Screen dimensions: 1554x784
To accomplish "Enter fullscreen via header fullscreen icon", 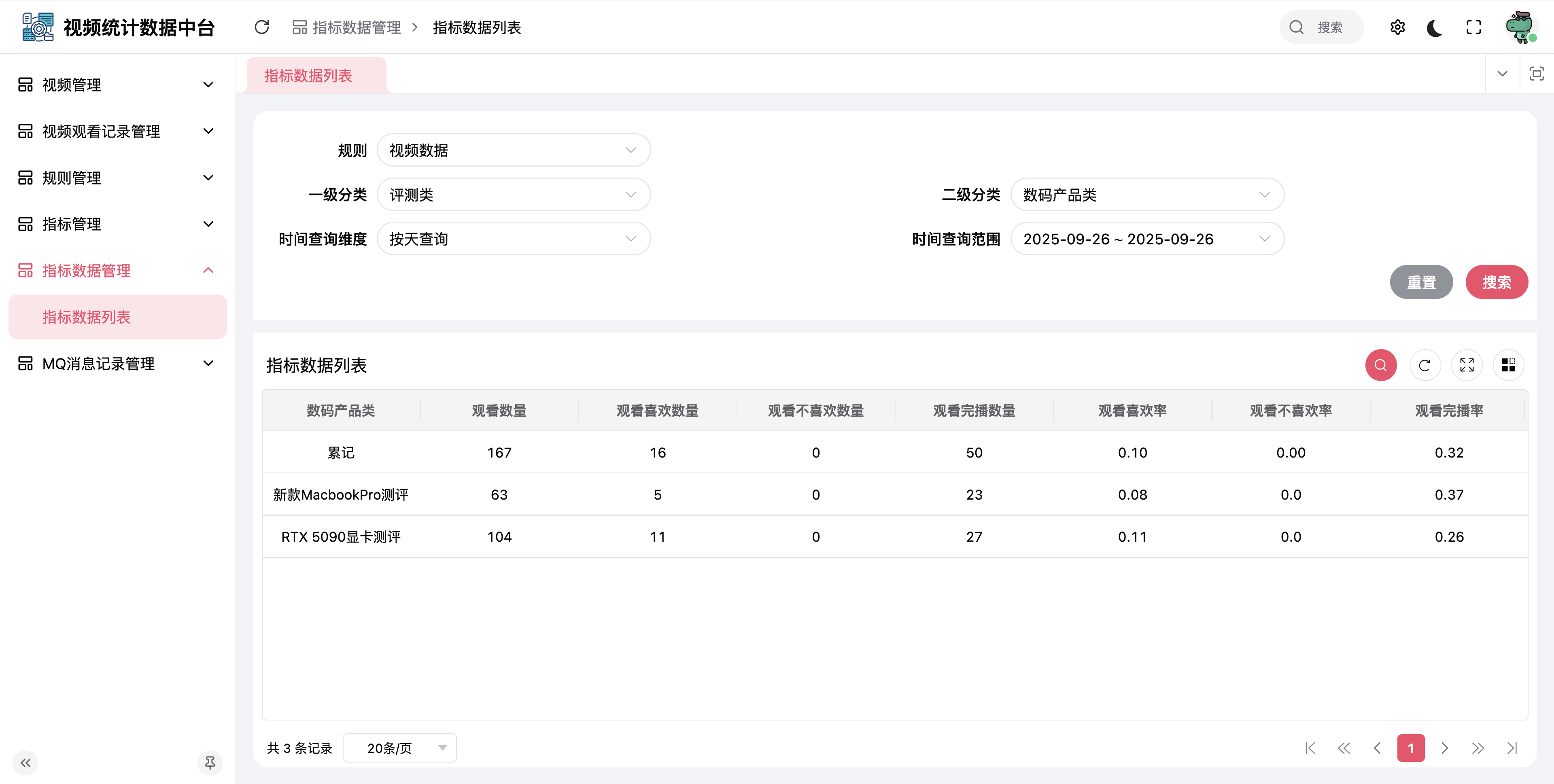I will [x=1473, y=27].
